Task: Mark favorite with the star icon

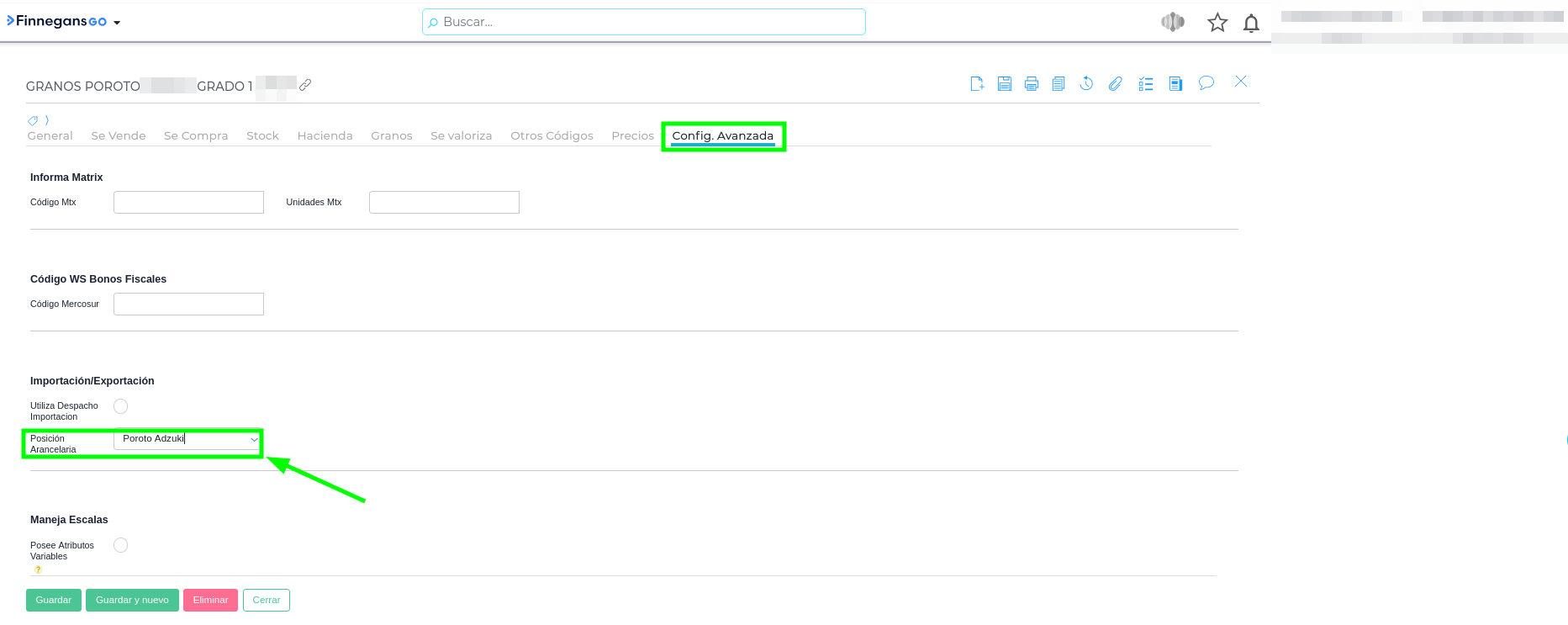Action: [1217, 23]
